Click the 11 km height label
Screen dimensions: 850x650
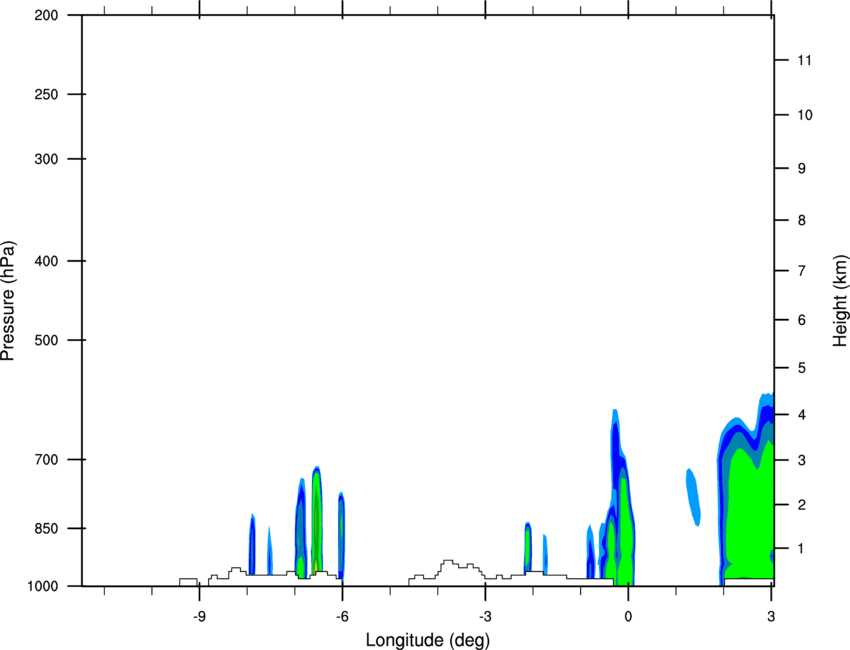coord(805,60)
